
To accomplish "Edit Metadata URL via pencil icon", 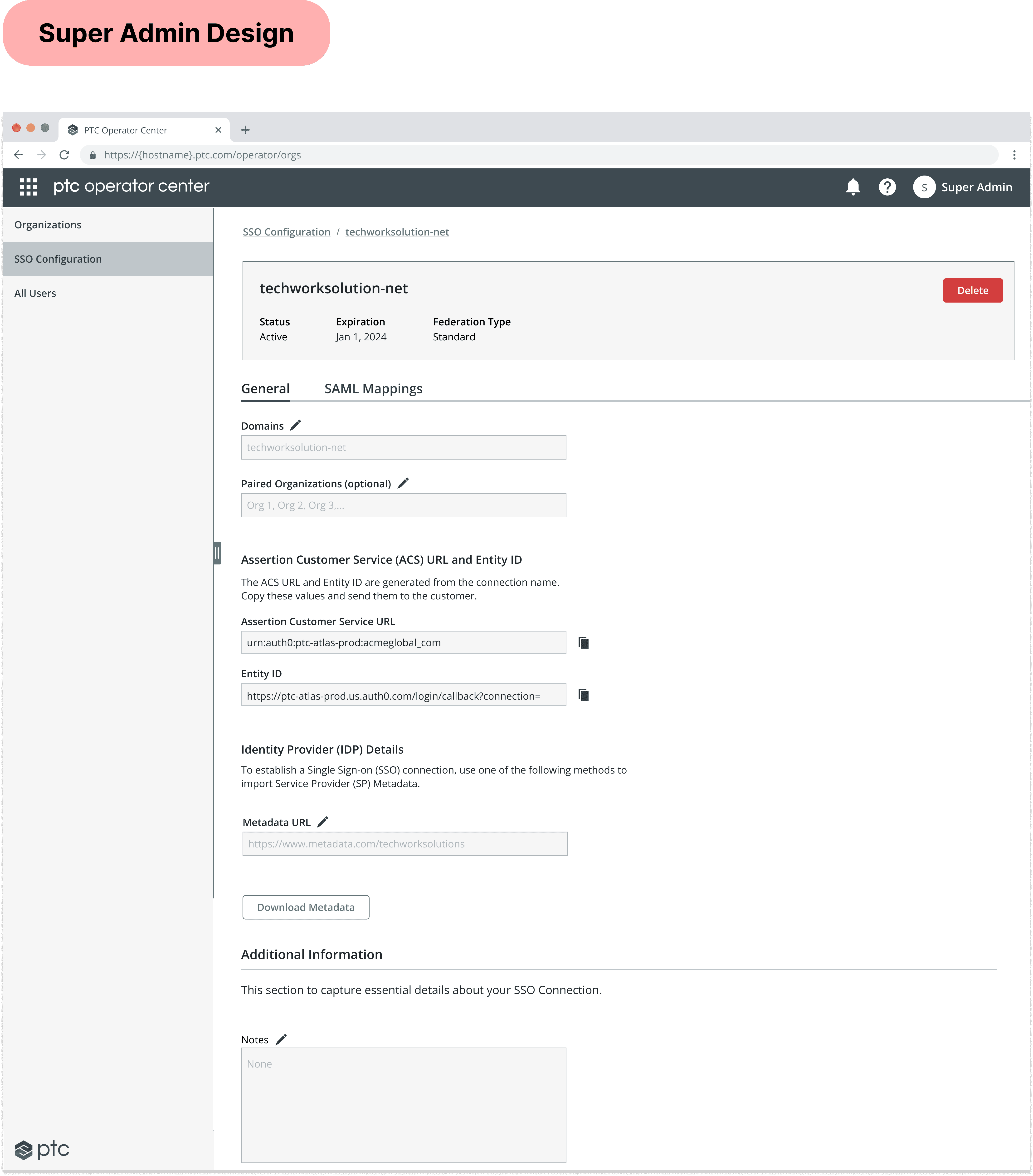I will [x=323, y=822].
